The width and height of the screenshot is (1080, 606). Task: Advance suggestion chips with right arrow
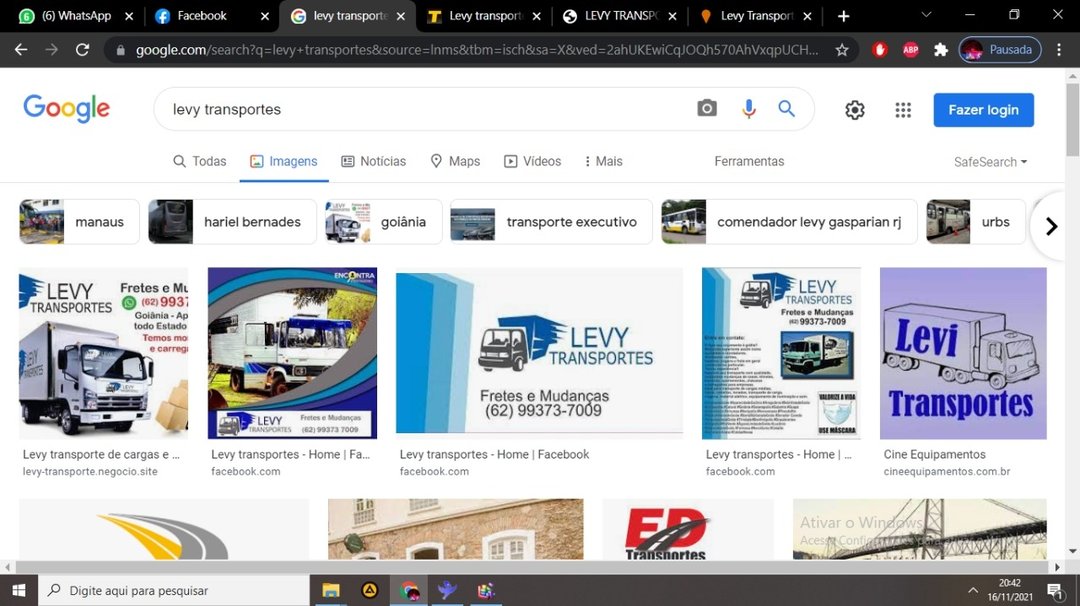[1051, 226]
